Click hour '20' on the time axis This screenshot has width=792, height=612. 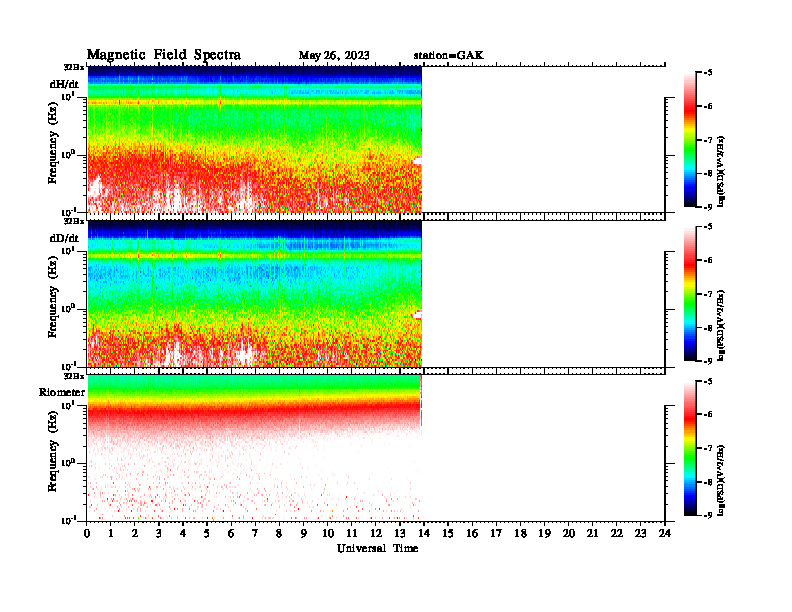(x=569, y=534)
